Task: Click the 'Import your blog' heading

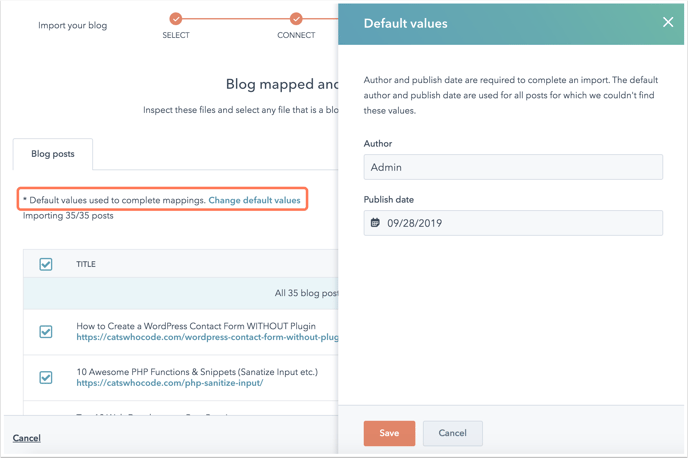Action: pyautogui.click(x=72, y=25)
